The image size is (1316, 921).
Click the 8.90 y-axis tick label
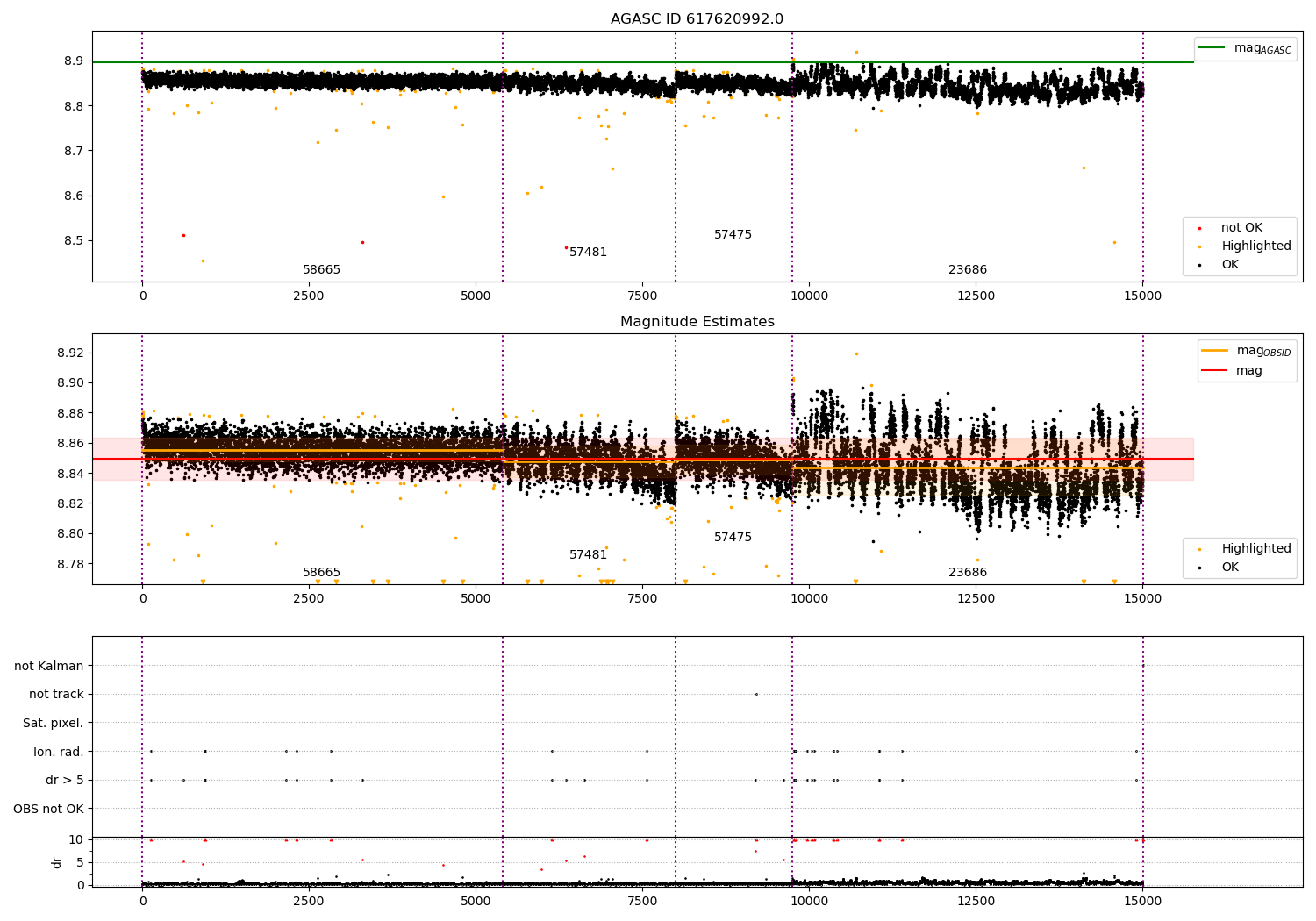(69, 382)
